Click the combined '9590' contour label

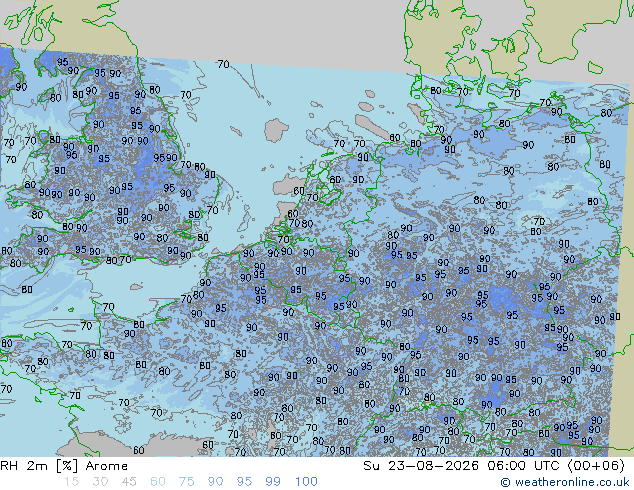165,157
